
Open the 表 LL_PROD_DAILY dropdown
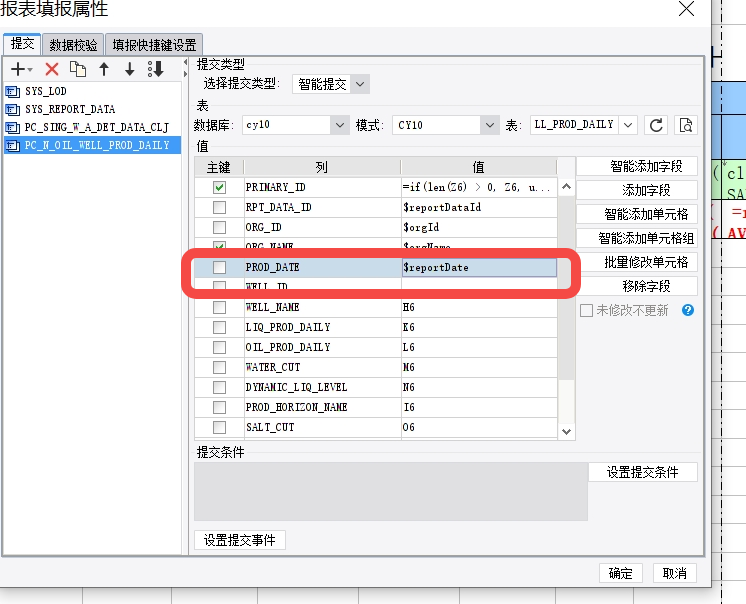(x=628, y=125)
